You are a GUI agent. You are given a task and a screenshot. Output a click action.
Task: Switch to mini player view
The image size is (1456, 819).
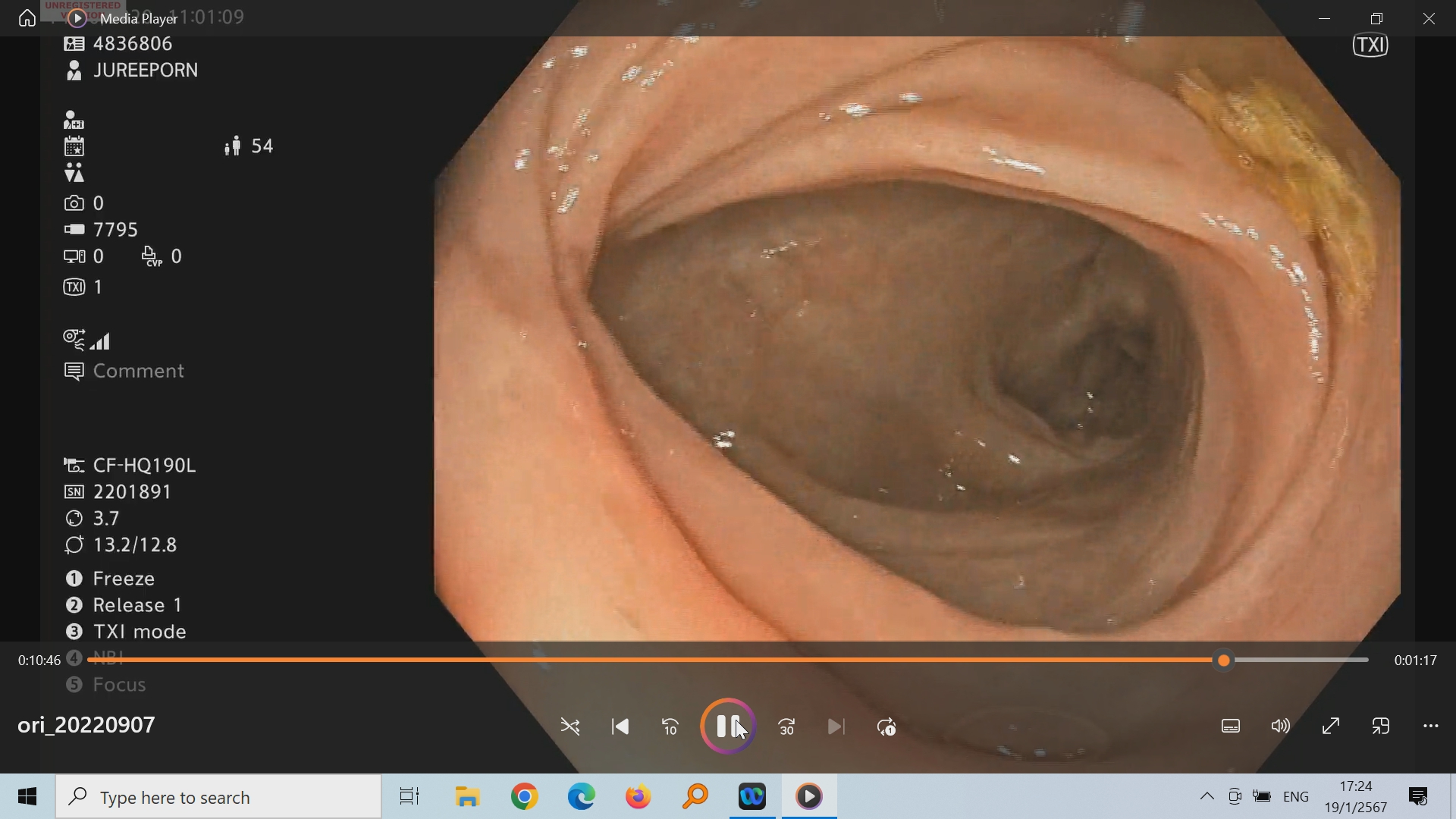1381,726
